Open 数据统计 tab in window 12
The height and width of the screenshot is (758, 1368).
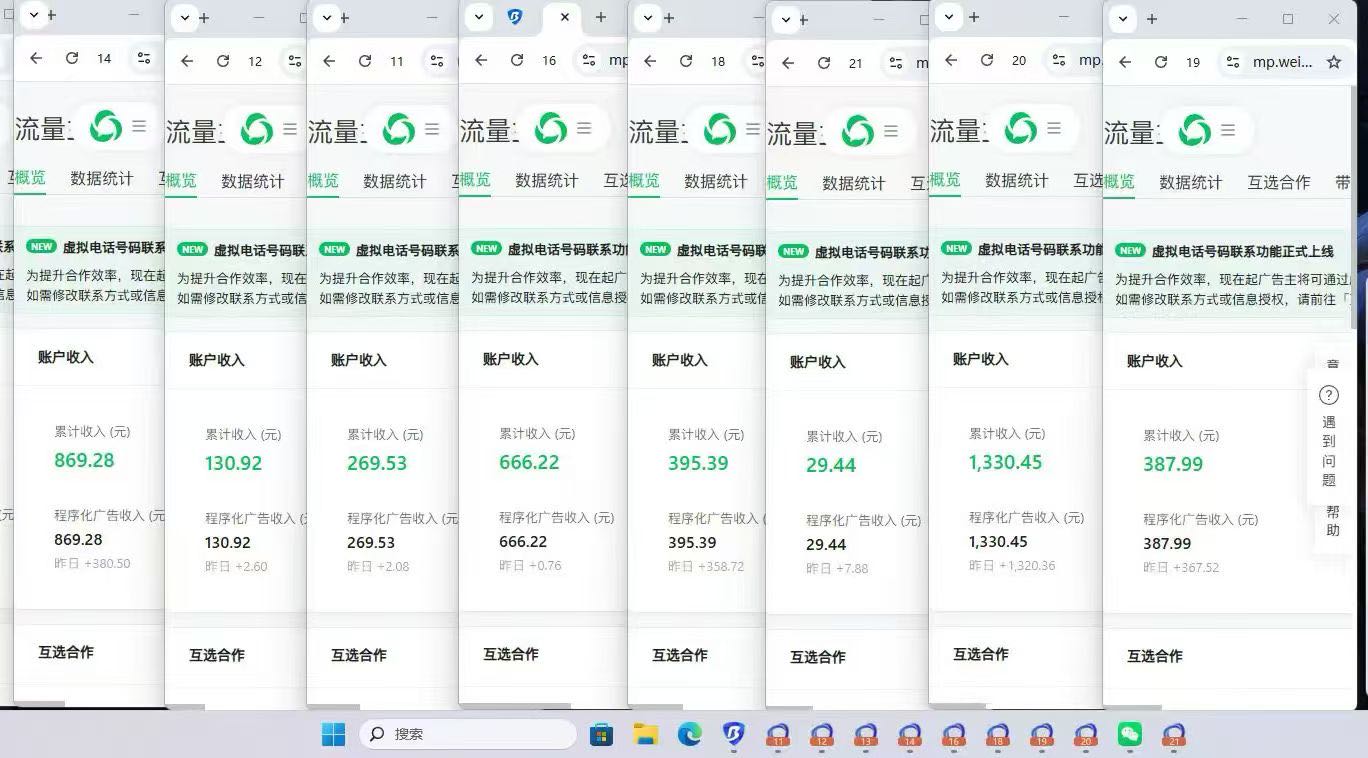coord(252,181)
